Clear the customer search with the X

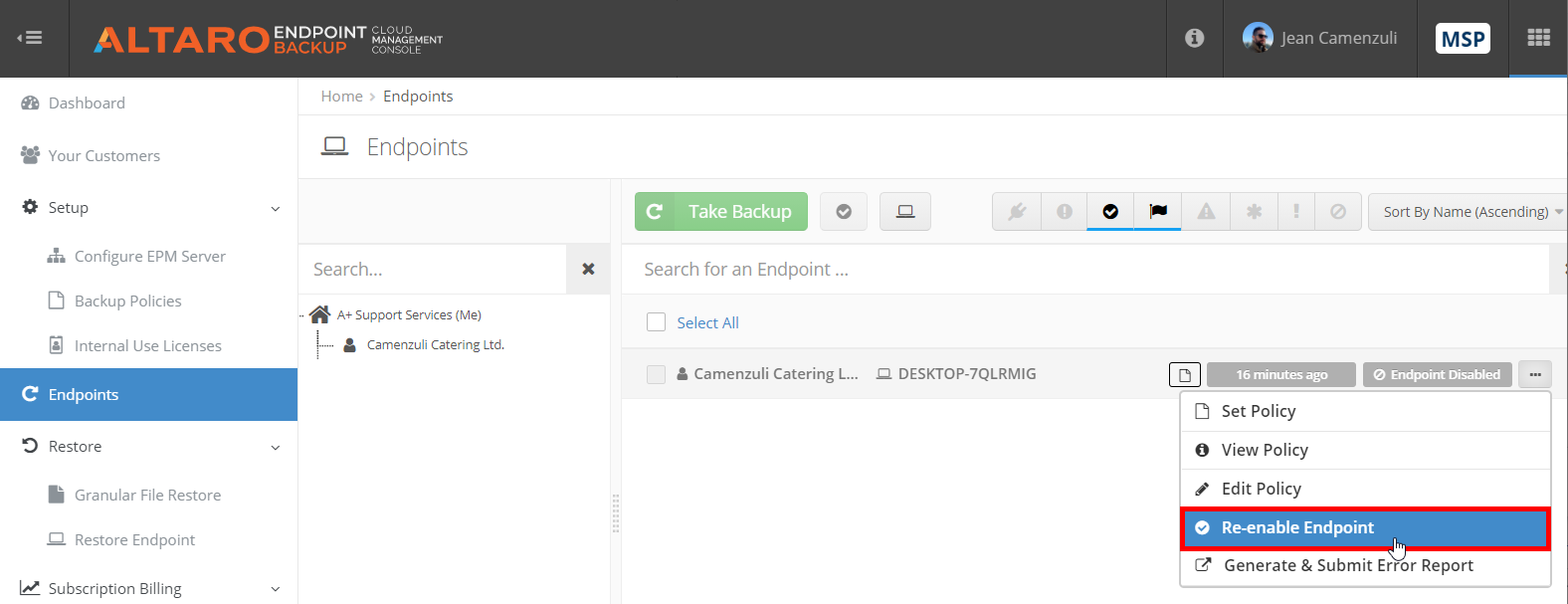click(588, 269)
